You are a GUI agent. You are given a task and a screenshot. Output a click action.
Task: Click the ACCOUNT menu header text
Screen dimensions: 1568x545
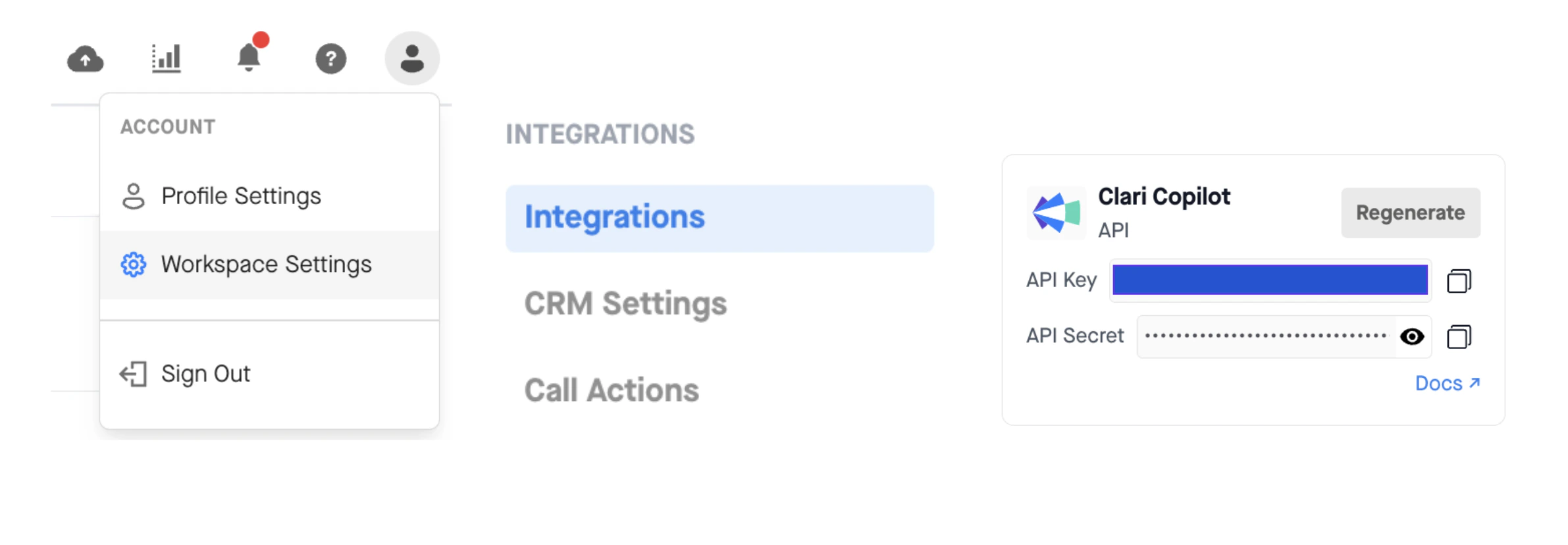(x=168, y=126)
